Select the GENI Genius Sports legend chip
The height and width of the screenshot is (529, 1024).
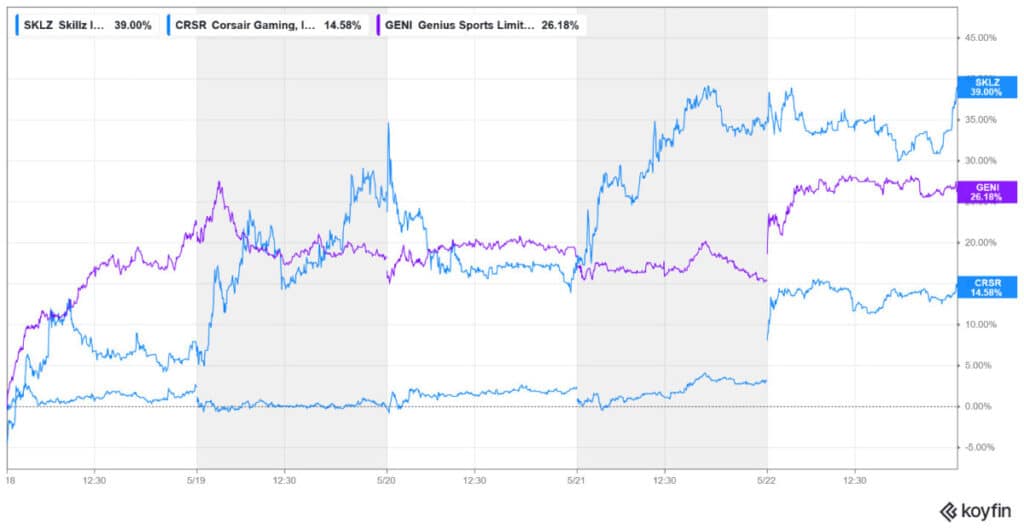(482, 25)
